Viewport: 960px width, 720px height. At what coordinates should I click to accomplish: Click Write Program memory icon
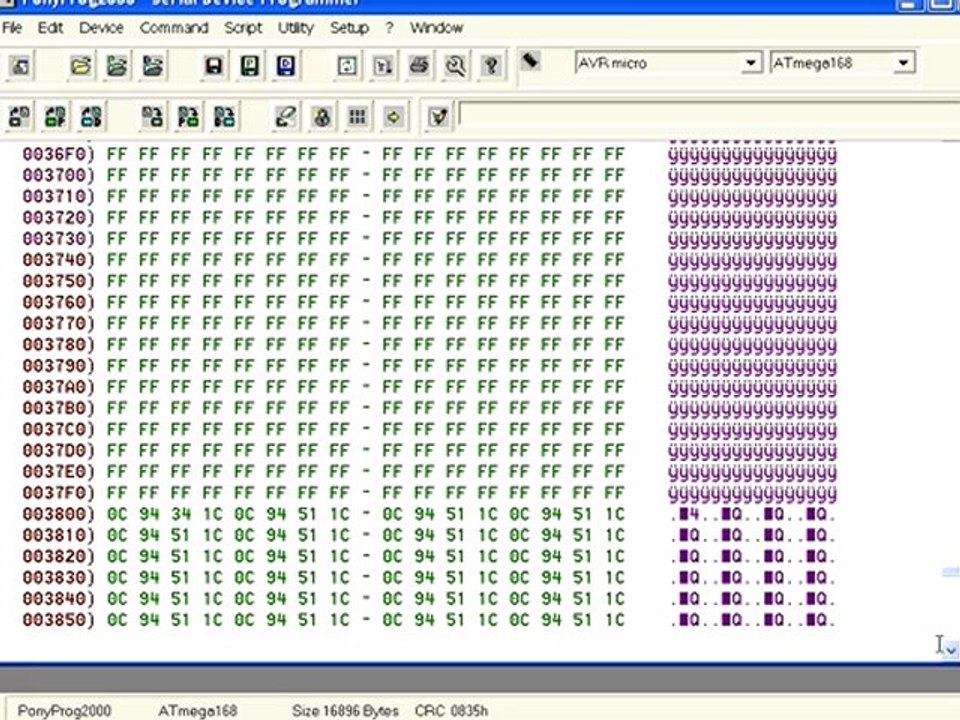(189, 116)
